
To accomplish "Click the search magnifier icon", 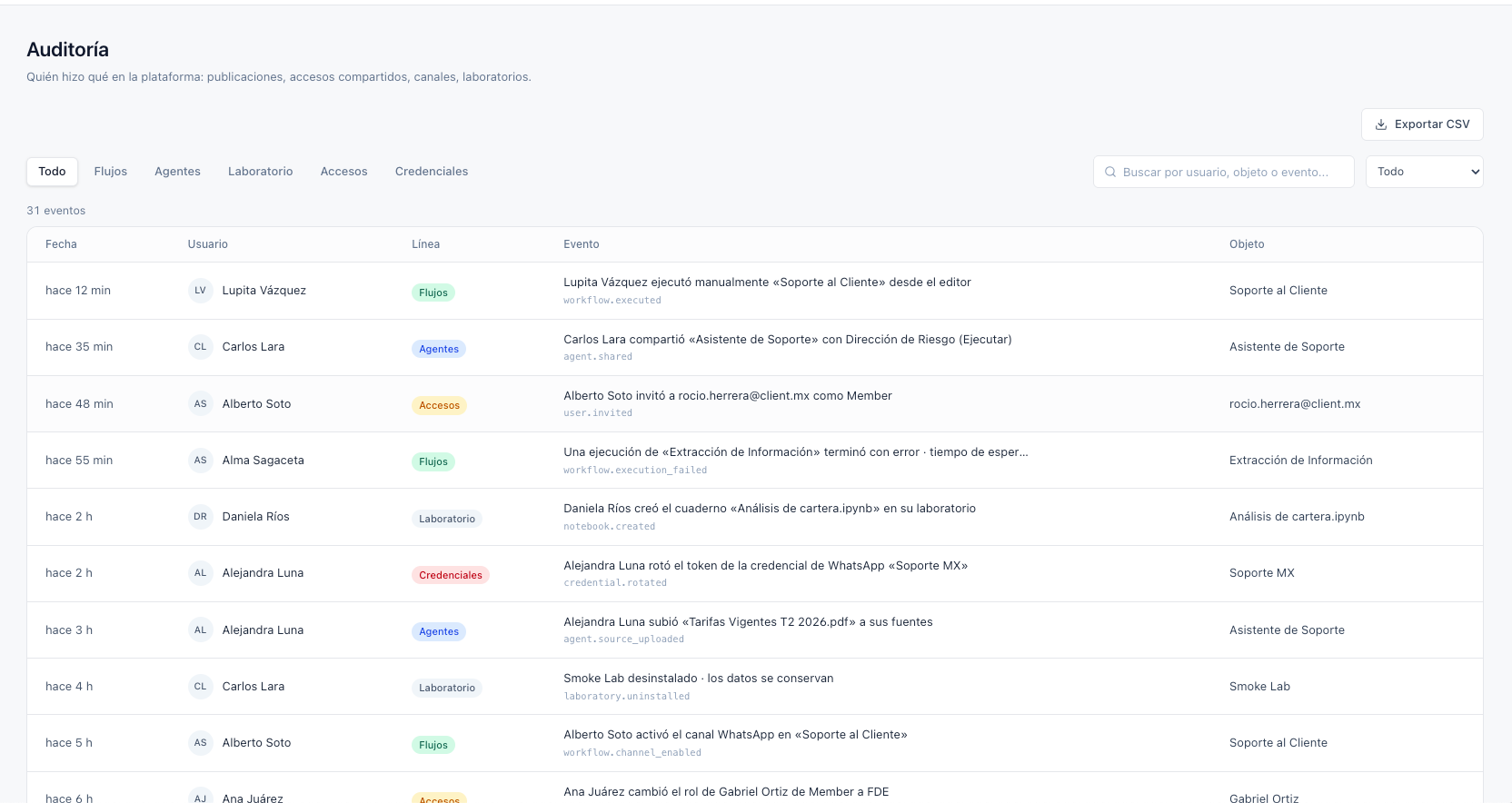I will 1110,172.
